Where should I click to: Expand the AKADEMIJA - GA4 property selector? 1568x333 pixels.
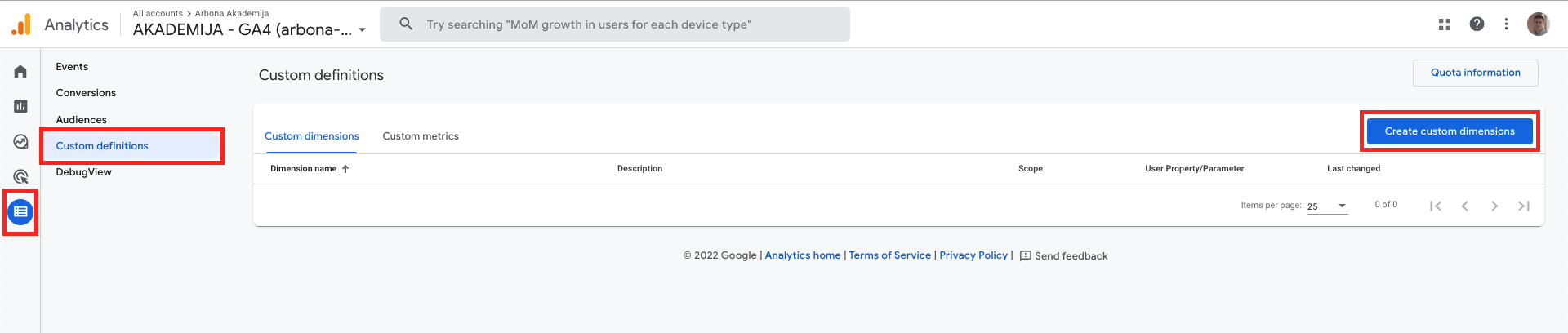[x=249, y=29]
